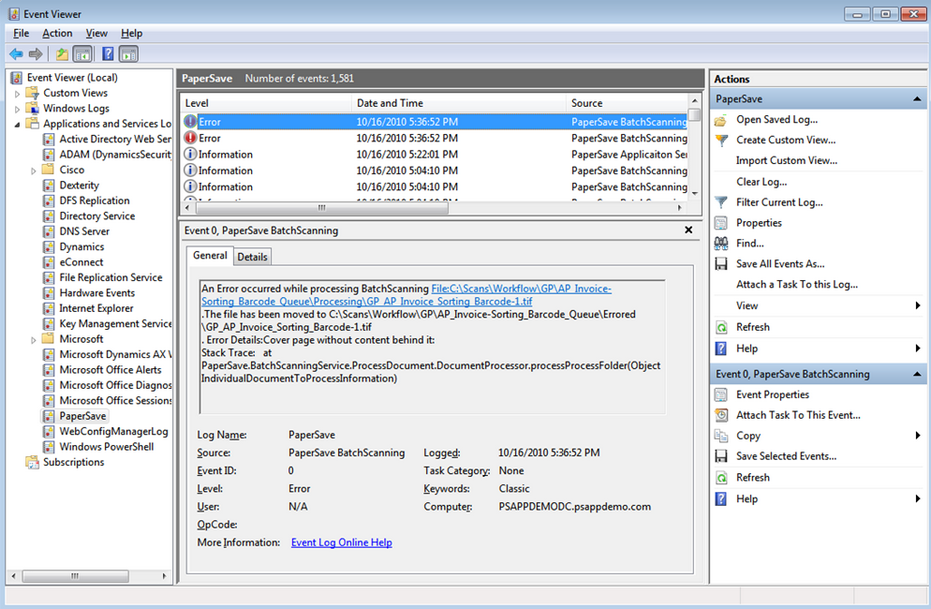Click the Save All Events As disk icon
The image size is (931, 609).
[x=721, y=264]
